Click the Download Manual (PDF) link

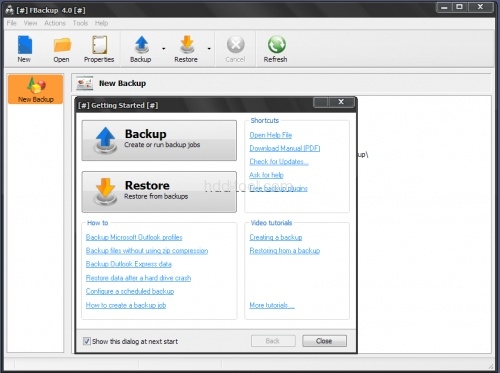pyautogui.click(x=285, y=148)
